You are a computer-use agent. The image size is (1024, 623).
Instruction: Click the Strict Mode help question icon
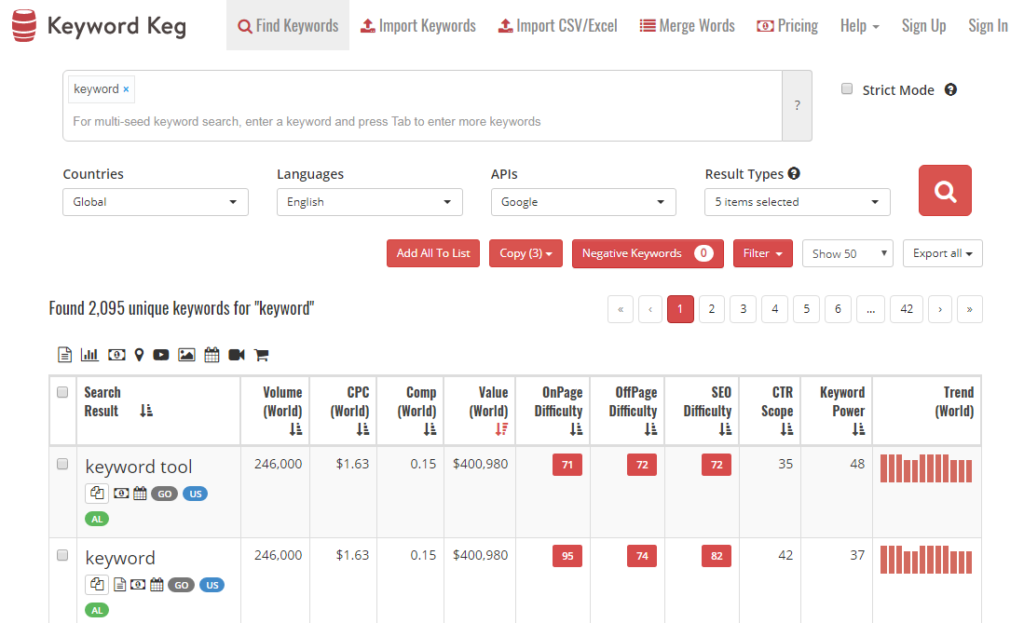click(x=951, y=89)
